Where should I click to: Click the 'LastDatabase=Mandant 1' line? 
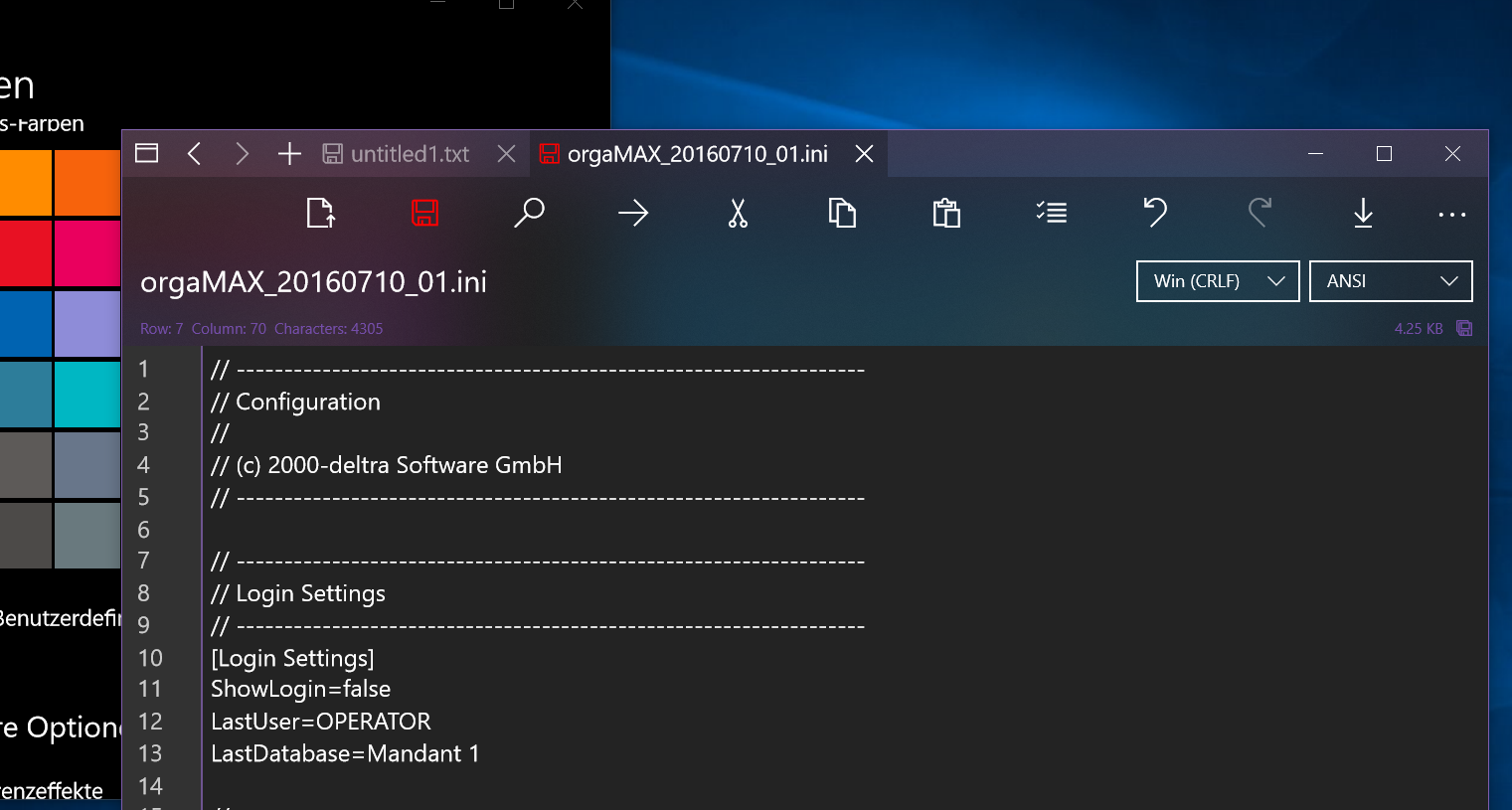(x=345, y=753)
